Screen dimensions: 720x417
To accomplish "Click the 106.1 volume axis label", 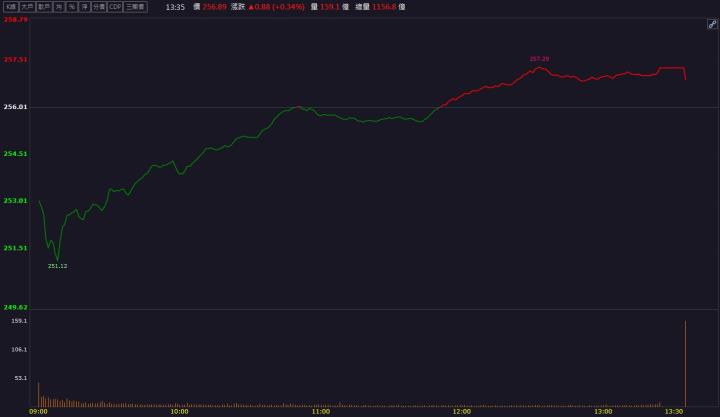I will pyautogui.click(x=19, y=350).
